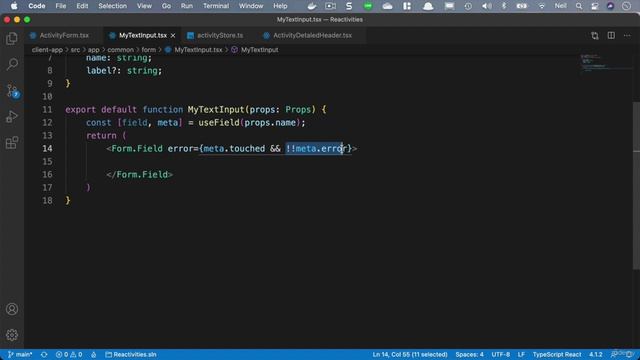Change file encoding via UTF-8
Viewport: 640px width, 360px height.
500,354
